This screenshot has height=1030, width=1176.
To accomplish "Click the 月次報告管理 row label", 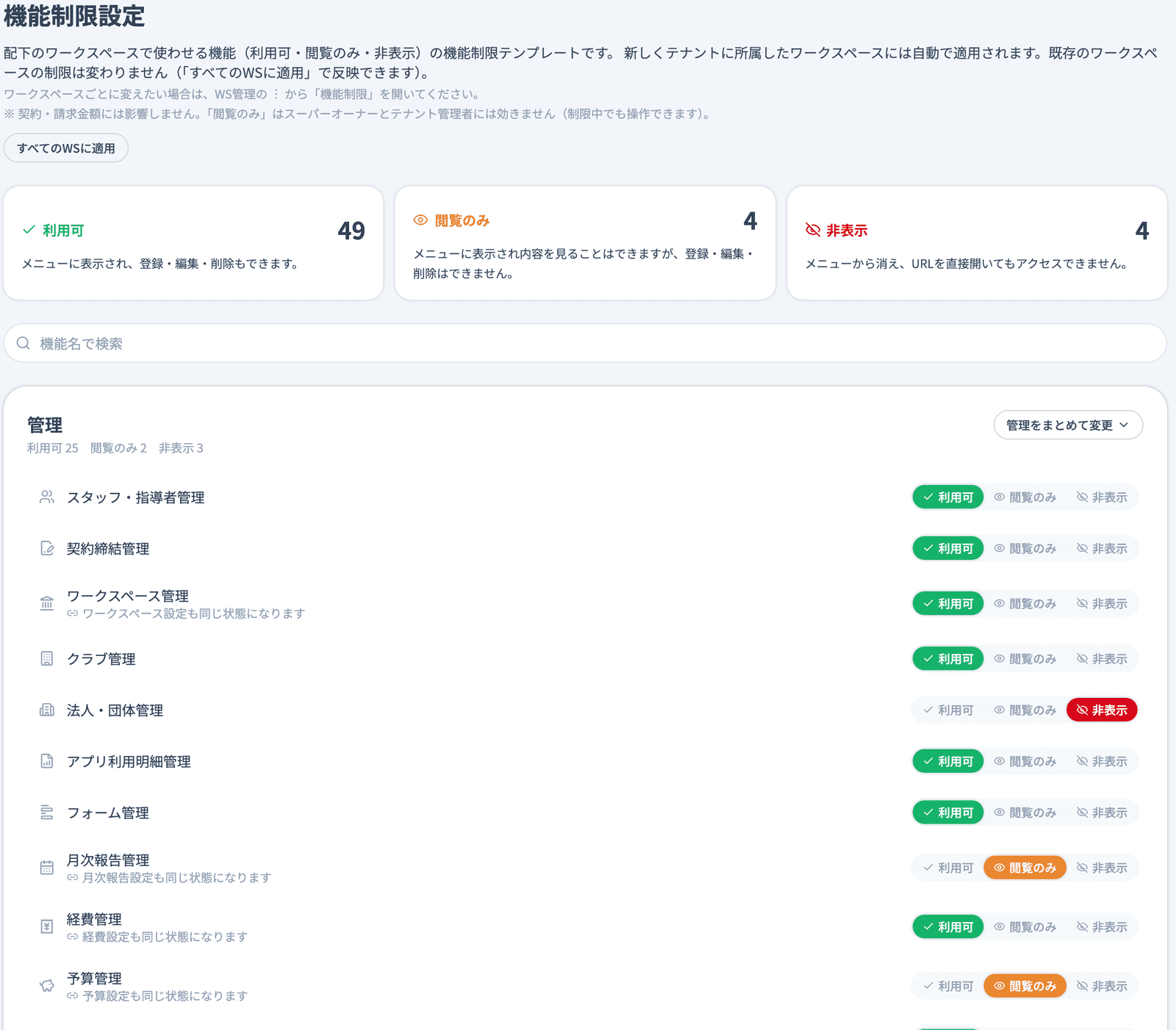I will pos(108,860).
